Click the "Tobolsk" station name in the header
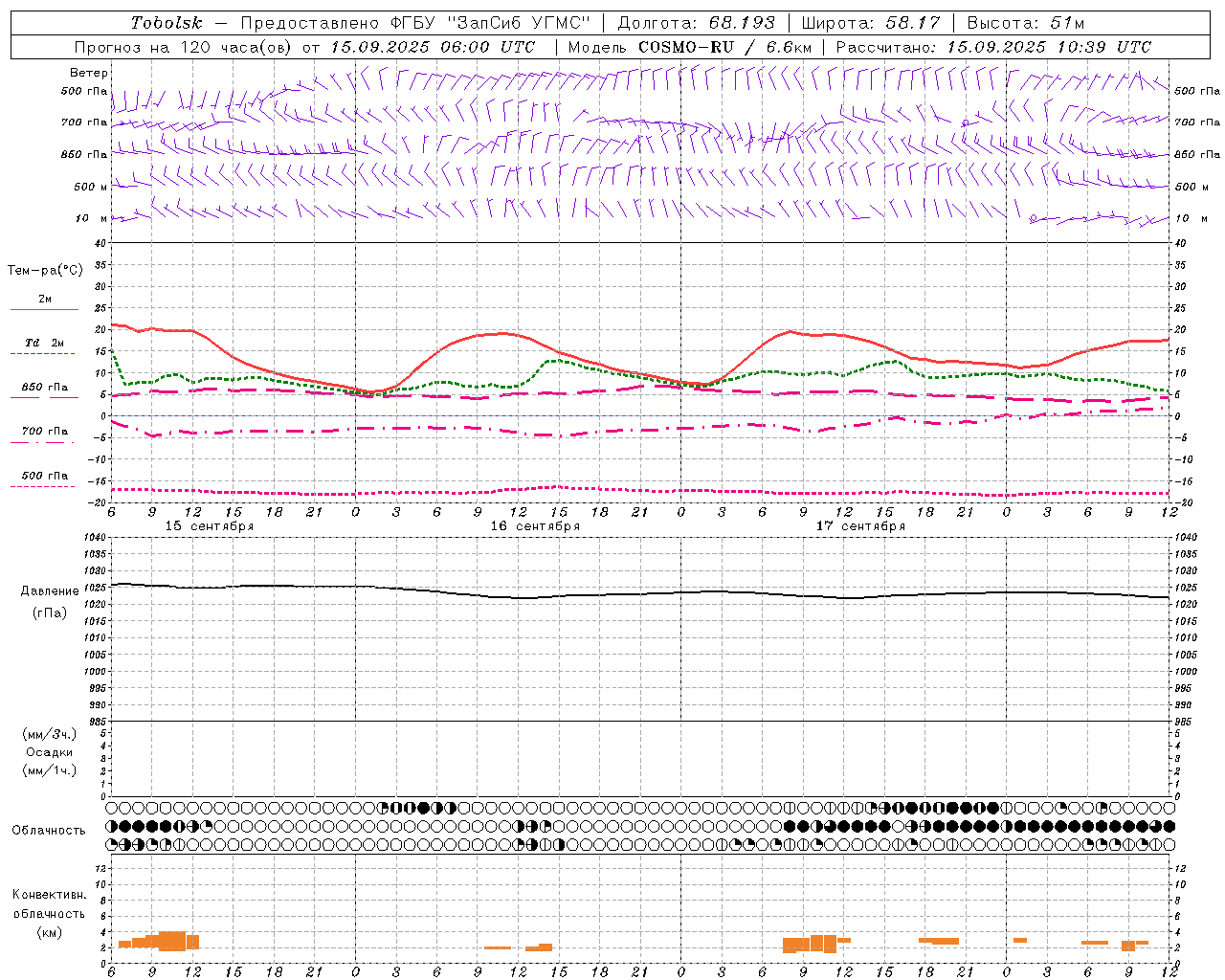The image size is (1225, 980). (167, 23)
